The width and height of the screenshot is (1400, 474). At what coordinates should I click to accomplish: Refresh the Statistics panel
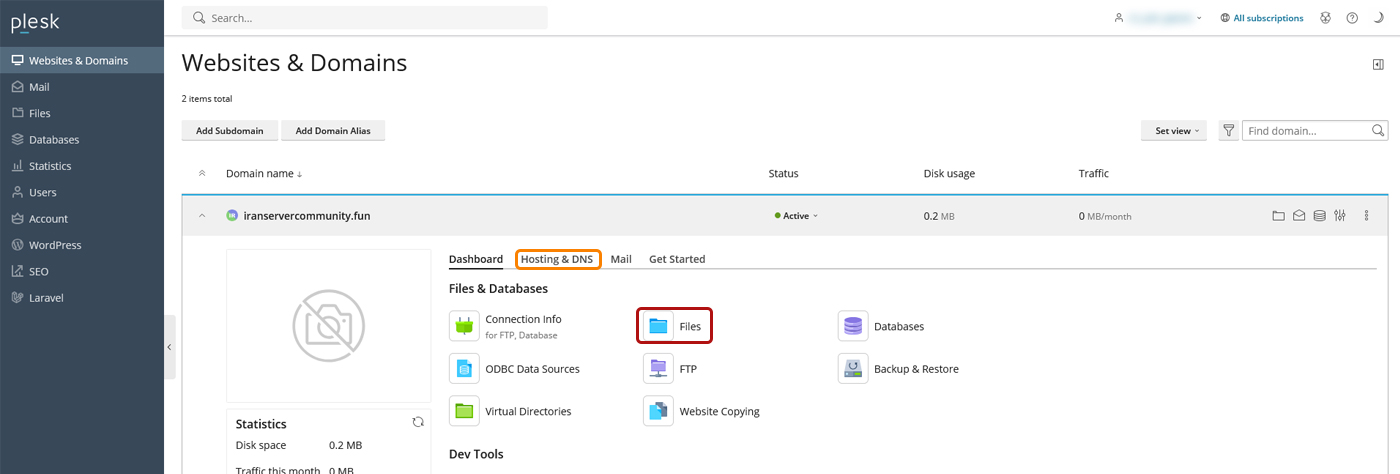coord(418,422)
